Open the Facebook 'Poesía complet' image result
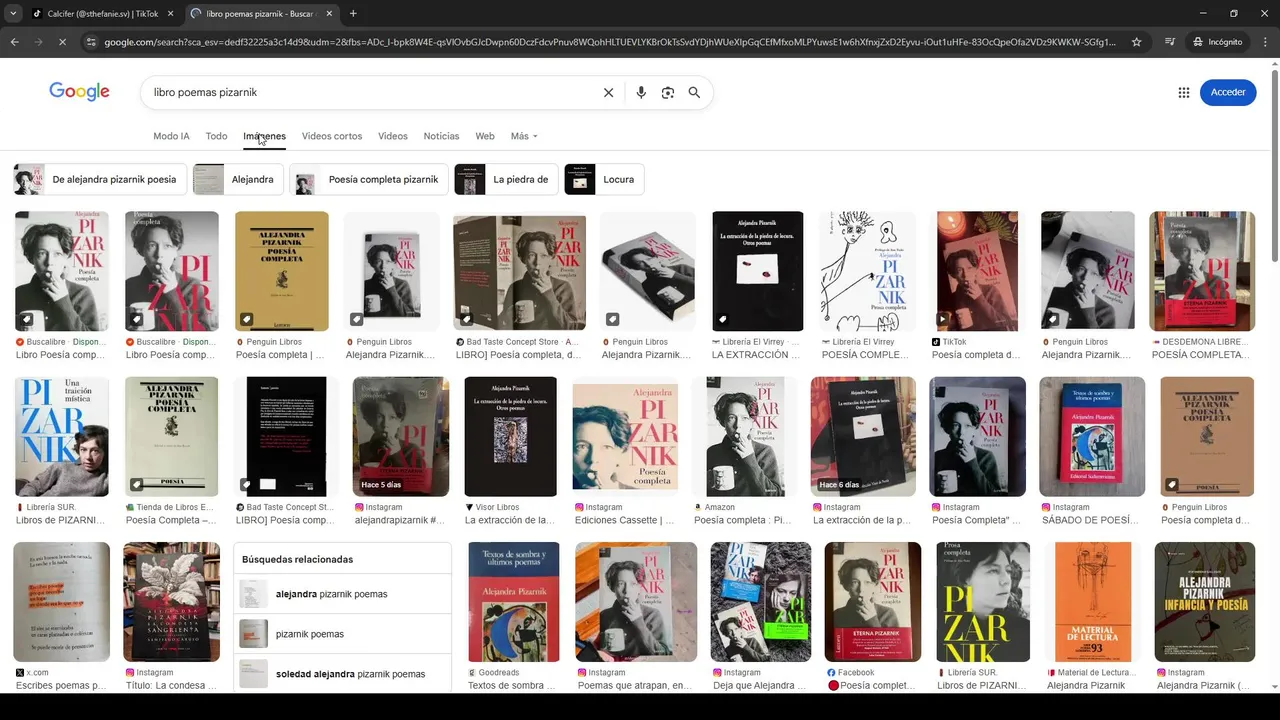The width and height of the screenshot is (1280, 720). pos(871,602)
